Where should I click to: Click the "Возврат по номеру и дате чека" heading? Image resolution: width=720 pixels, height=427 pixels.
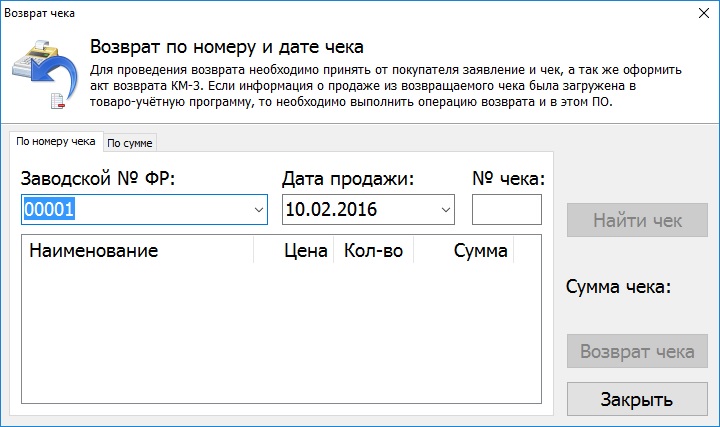[227, 47]
